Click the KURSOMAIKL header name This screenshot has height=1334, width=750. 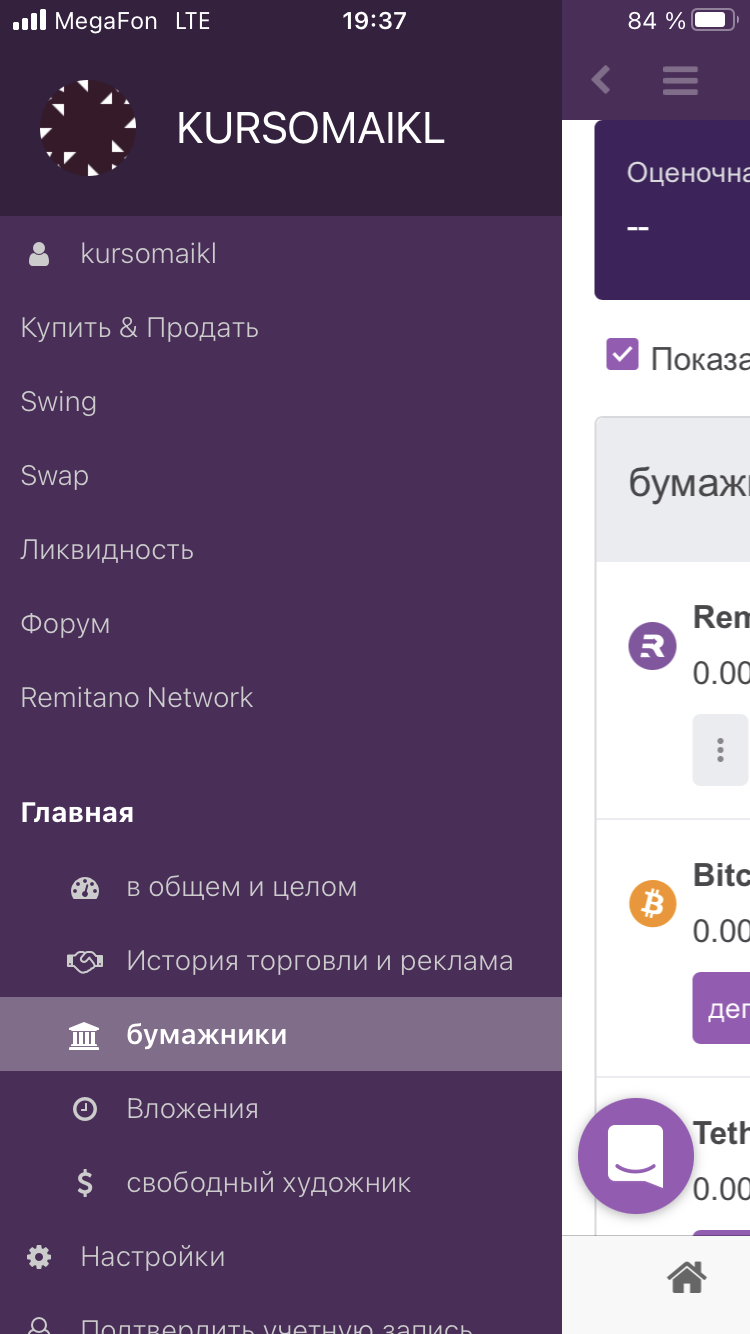[311, 129]
